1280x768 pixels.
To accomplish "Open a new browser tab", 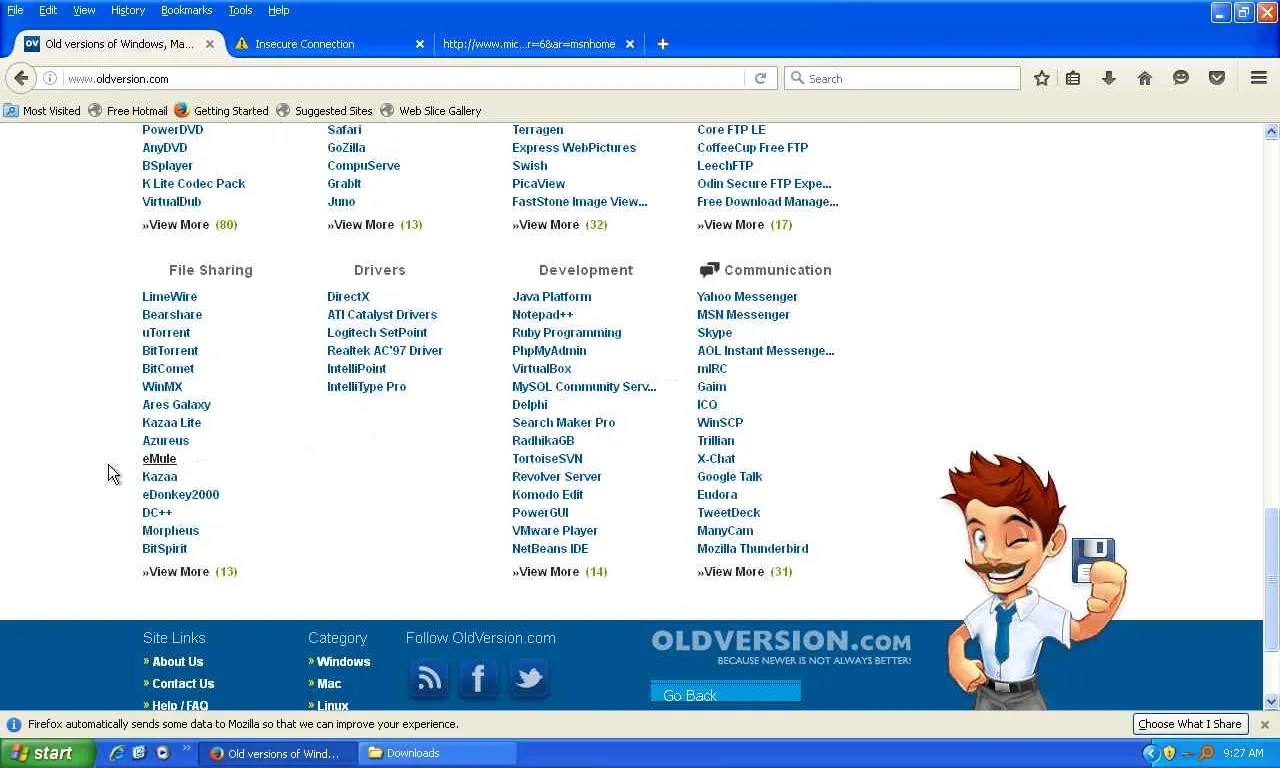I will pos(662,44).
